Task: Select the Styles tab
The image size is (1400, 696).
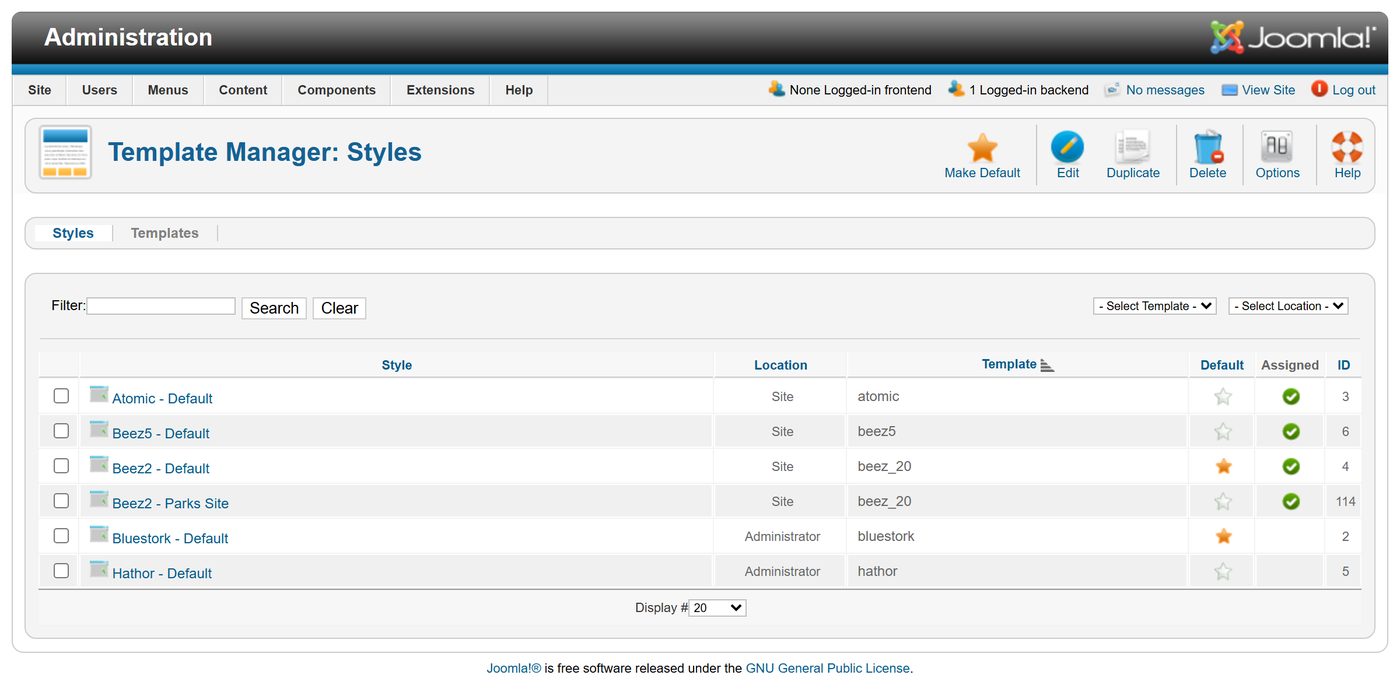Action: pos(73,233)
